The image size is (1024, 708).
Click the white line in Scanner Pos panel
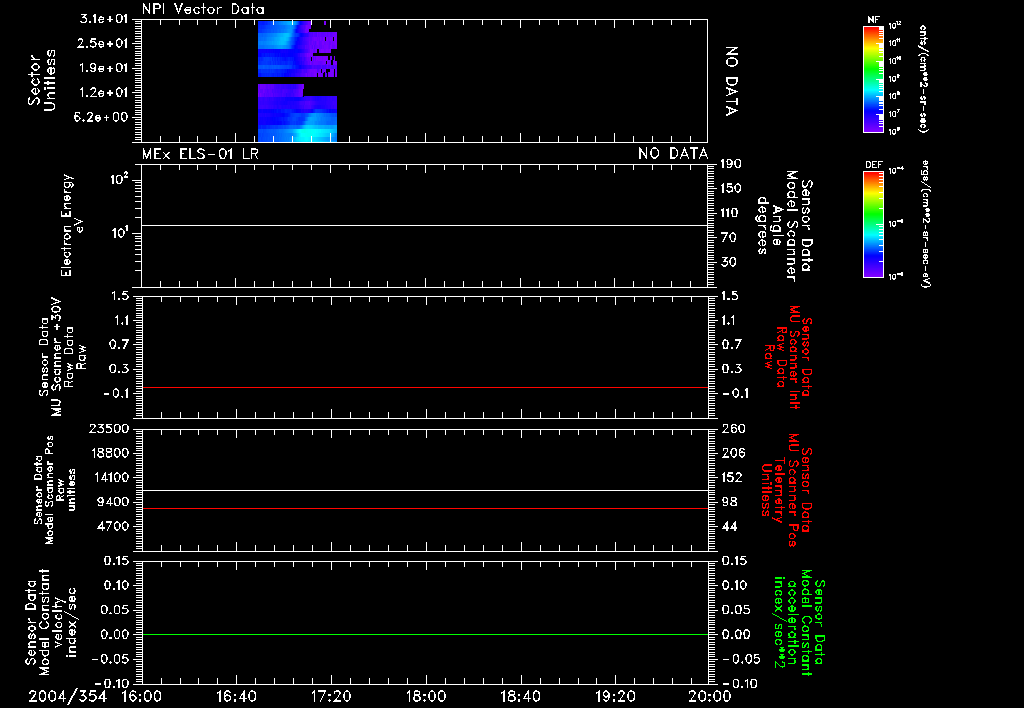(424, 491)
